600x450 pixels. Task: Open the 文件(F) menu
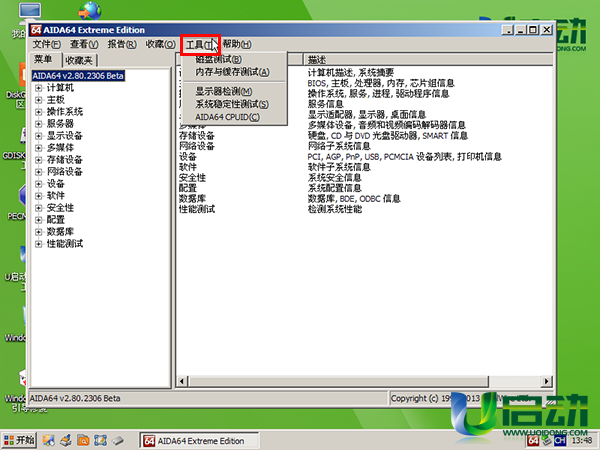tap(46, 44)
